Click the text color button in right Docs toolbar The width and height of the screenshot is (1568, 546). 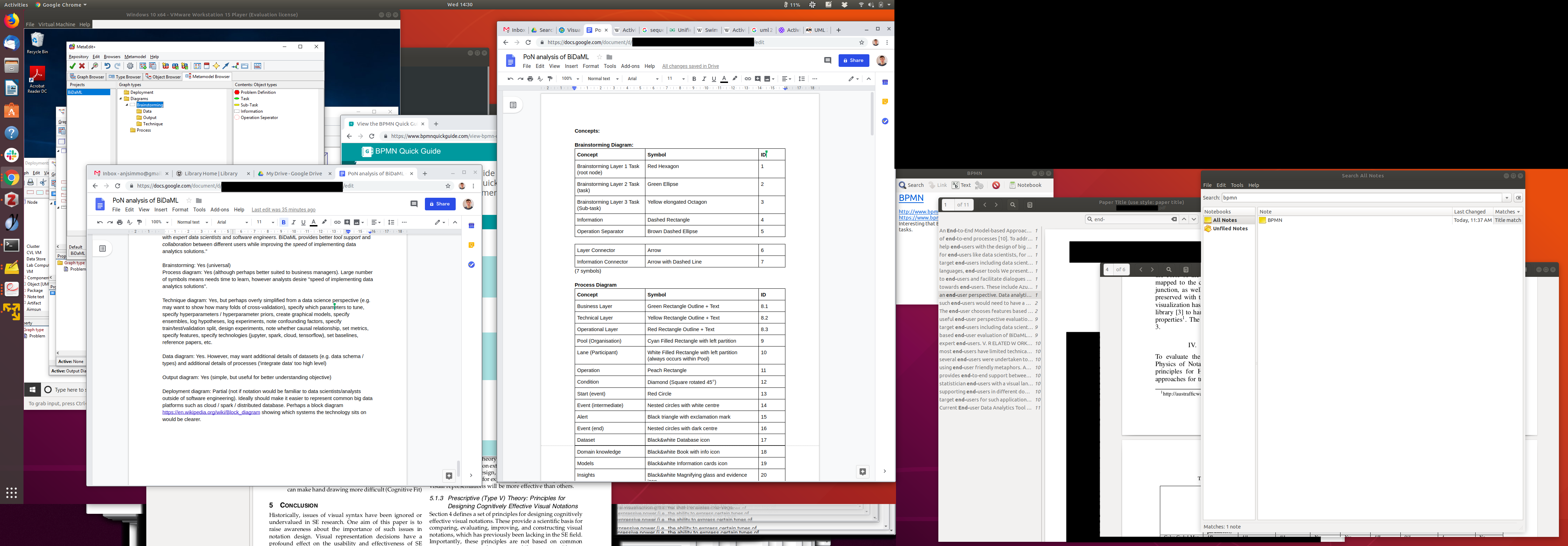724,78
